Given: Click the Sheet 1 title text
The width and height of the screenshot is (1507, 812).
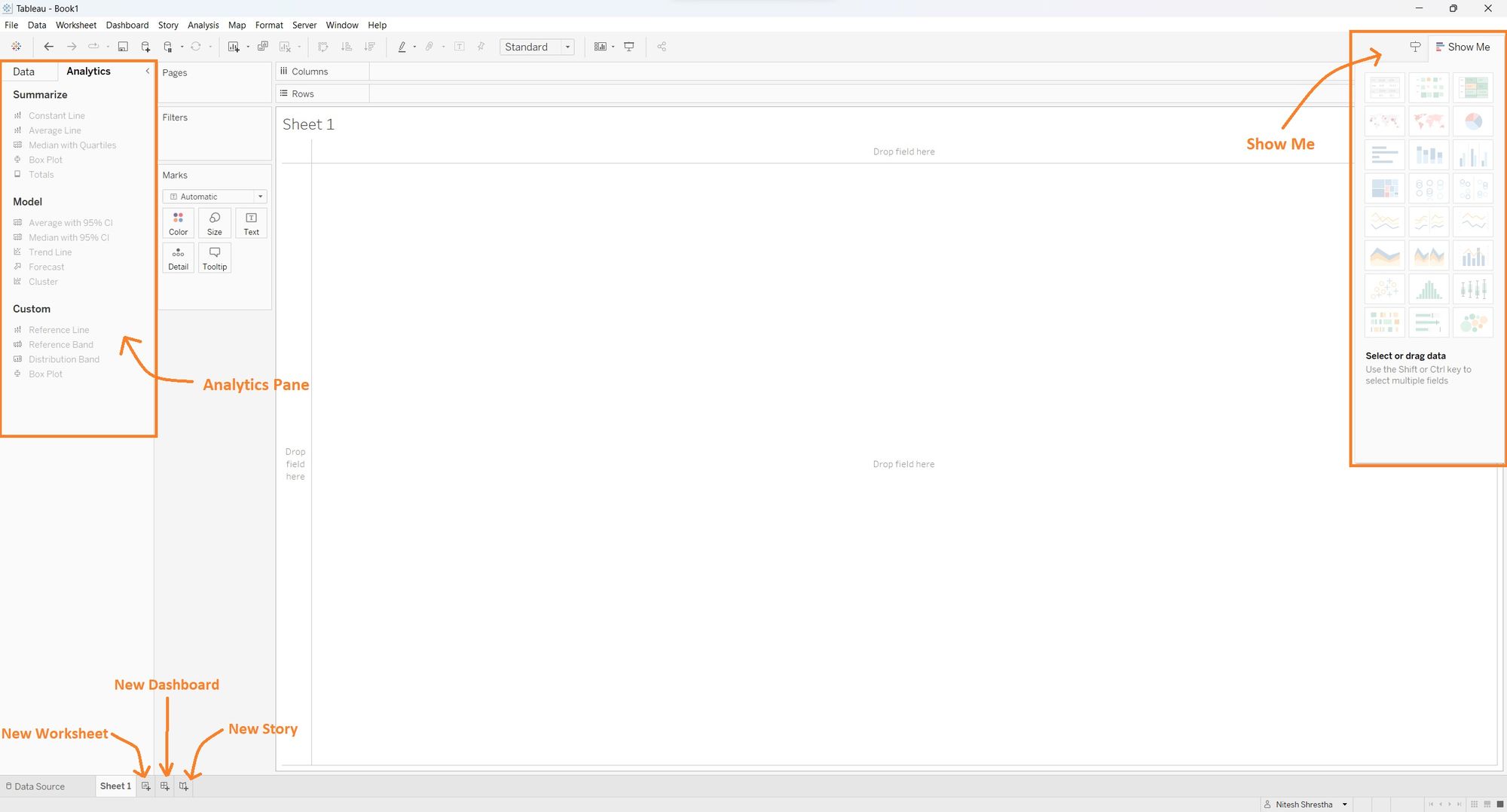Looking at the screenshot, I should pos(308,124).
